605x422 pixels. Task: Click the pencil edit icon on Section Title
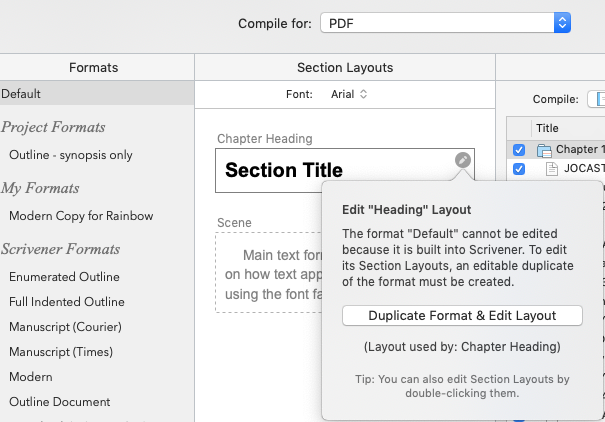point(463,160)
